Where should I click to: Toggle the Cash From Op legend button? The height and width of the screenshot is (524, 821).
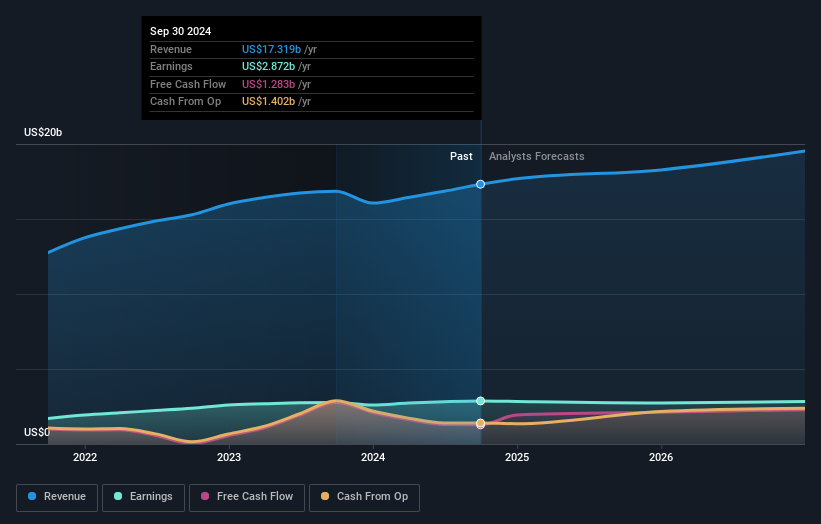click(364, 497)
